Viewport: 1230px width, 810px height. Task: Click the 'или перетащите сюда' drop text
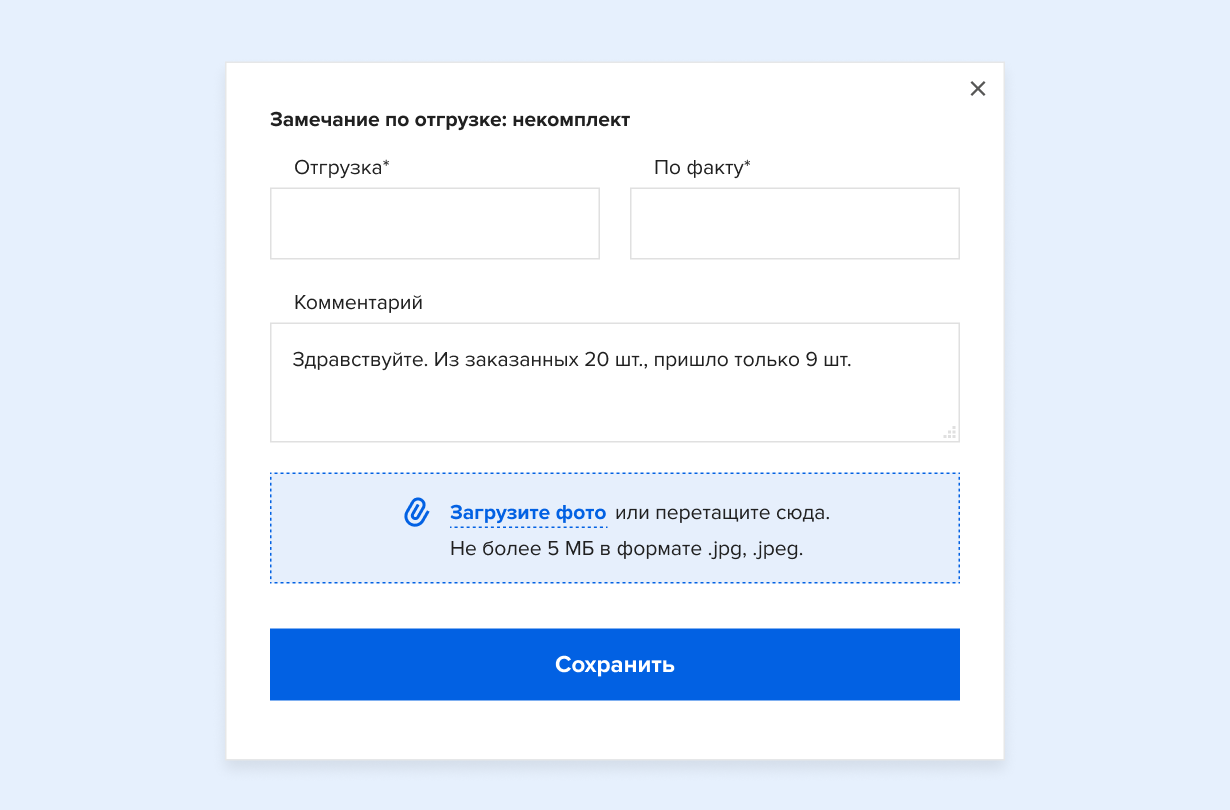[x=722, y=513]
